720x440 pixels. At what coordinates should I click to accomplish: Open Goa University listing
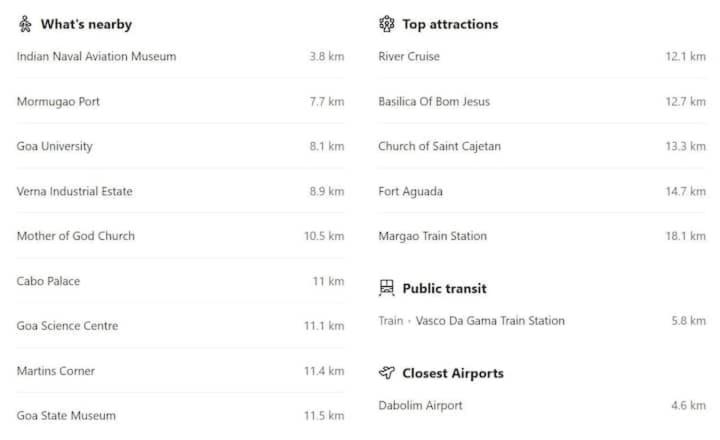point(180,146)
